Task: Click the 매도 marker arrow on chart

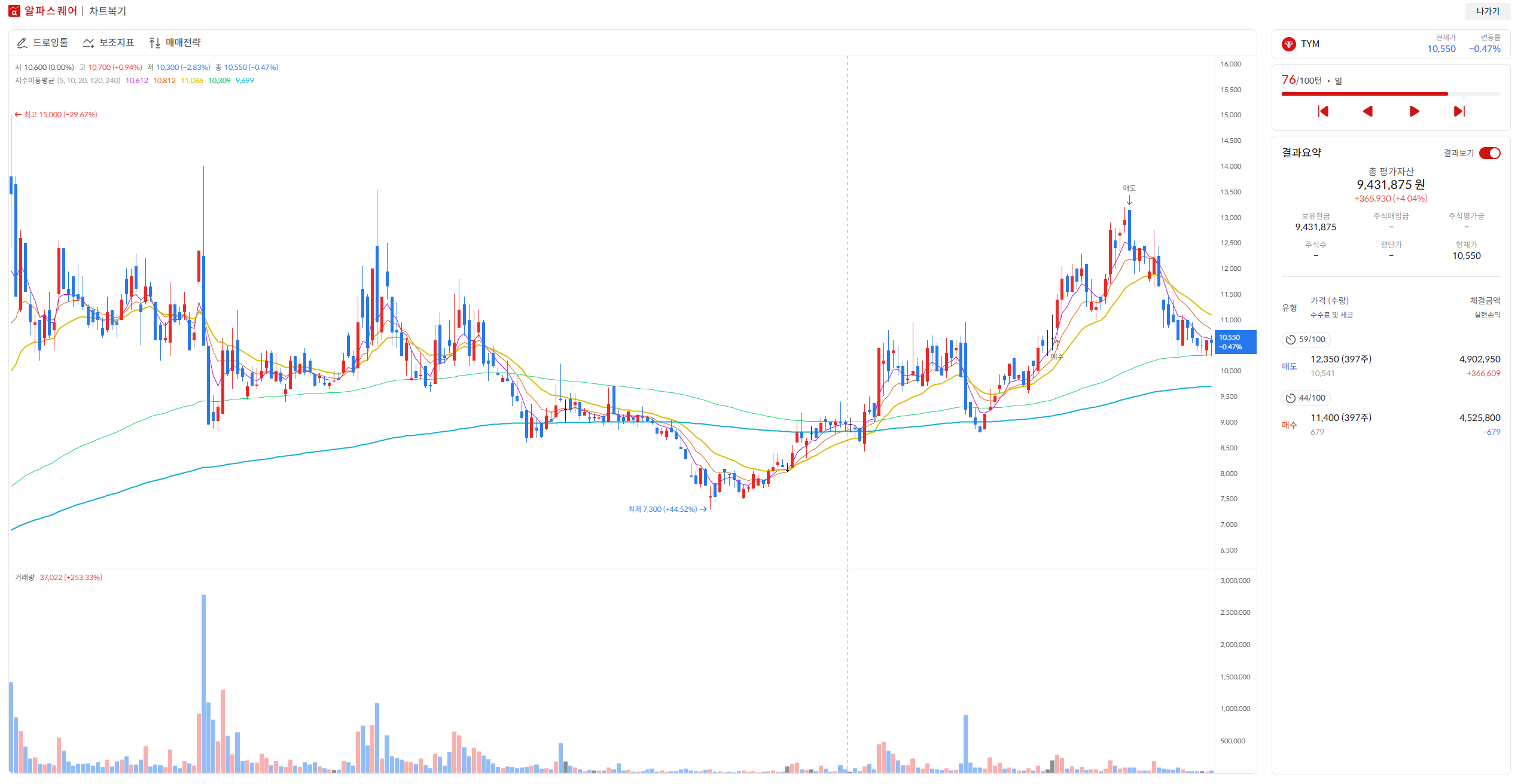Action: [1129, 200]
